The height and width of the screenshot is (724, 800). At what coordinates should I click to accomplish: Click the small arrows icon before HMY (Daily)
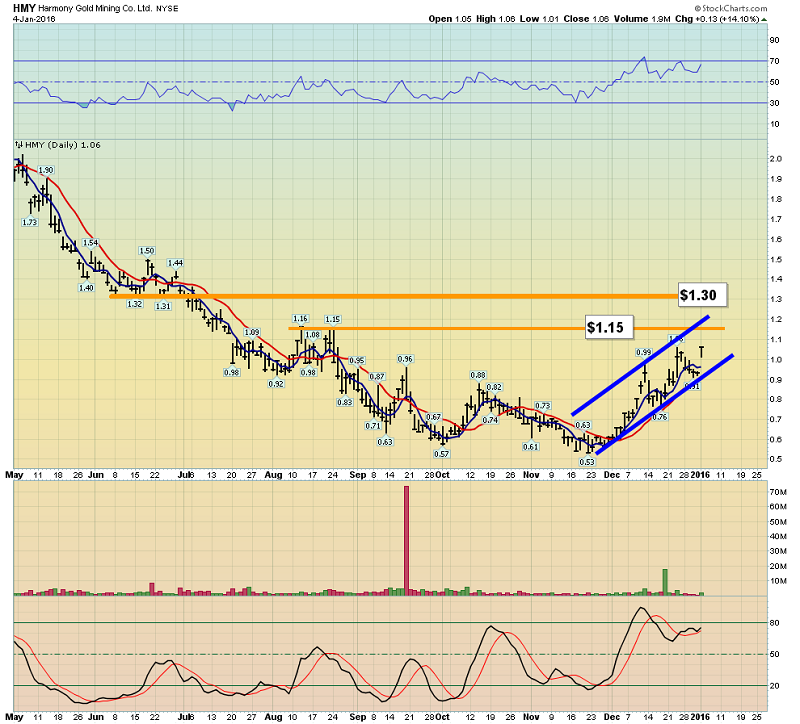(19, 145)
